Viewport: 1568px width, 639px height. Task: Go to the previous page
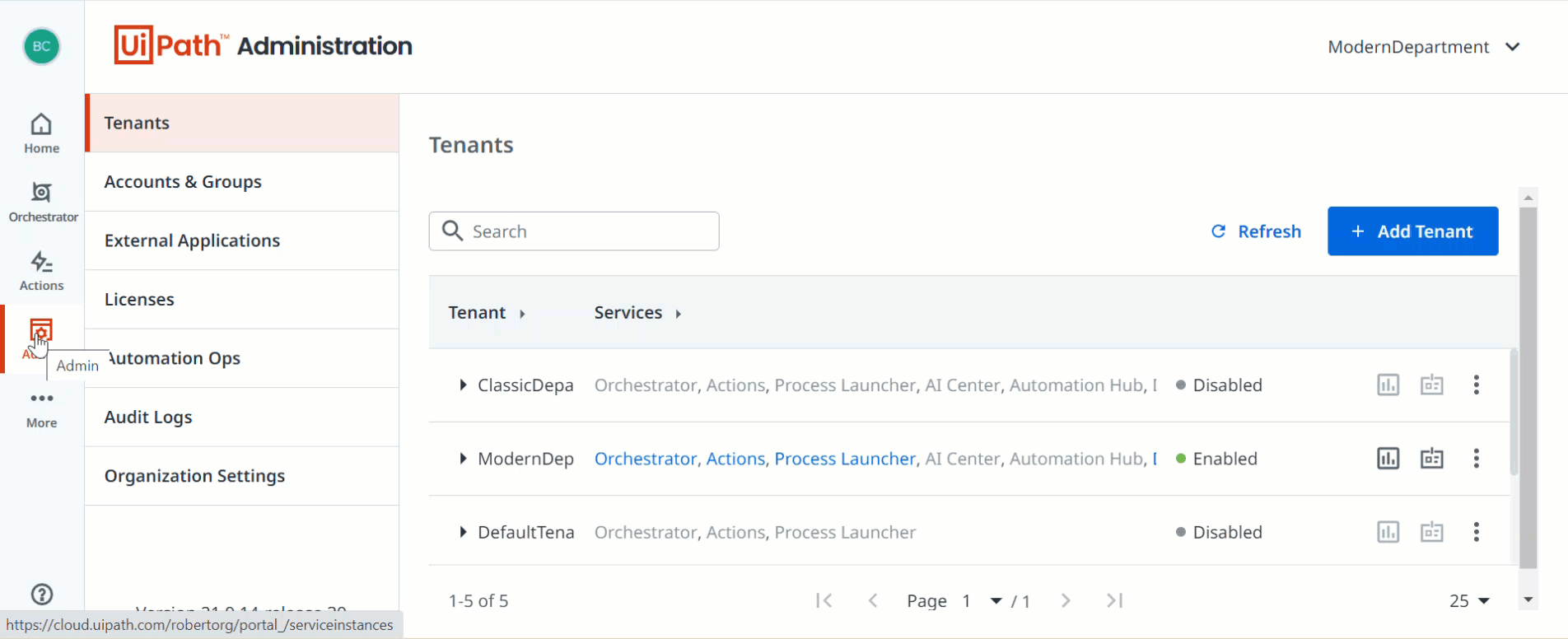(x=873, y=600)
